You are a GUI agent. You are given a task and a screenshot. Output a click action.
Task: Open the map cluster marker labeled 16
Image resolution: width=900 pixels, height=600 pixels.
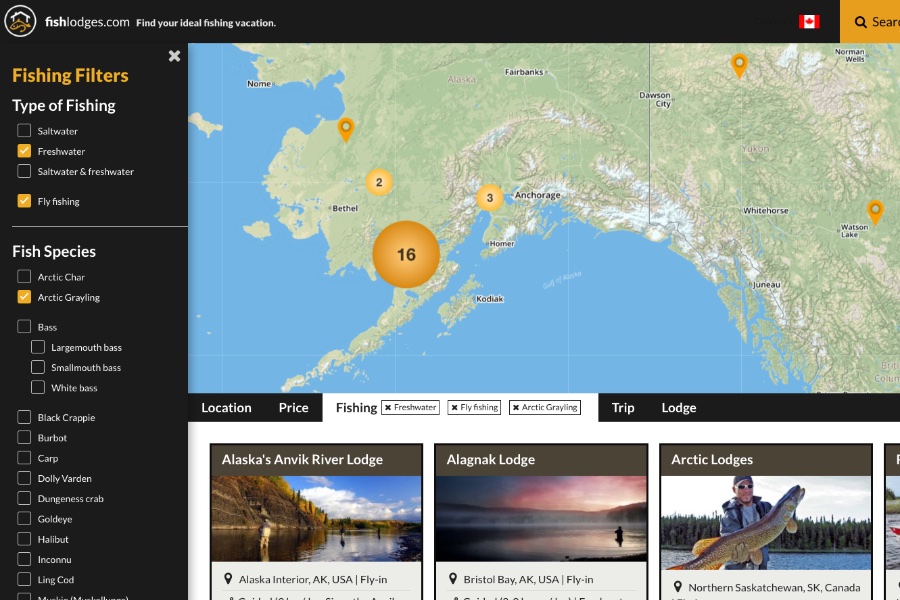(406, 254)
